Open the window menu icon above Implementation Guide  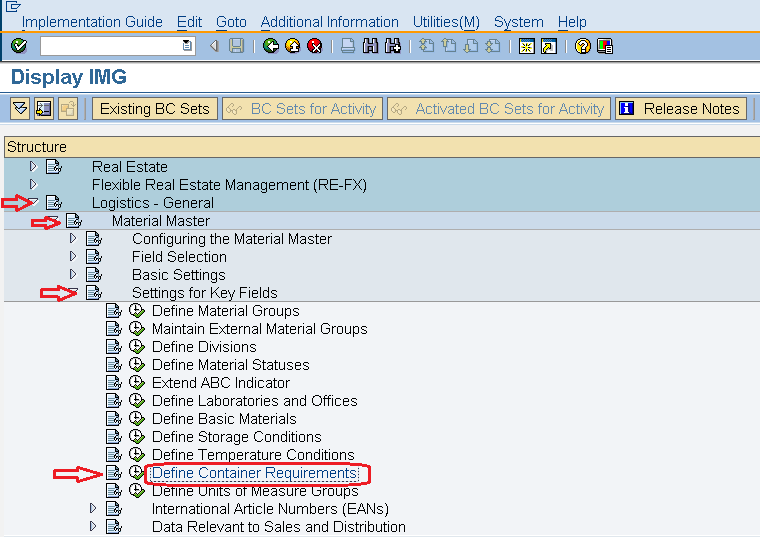(x=13, y=6)
